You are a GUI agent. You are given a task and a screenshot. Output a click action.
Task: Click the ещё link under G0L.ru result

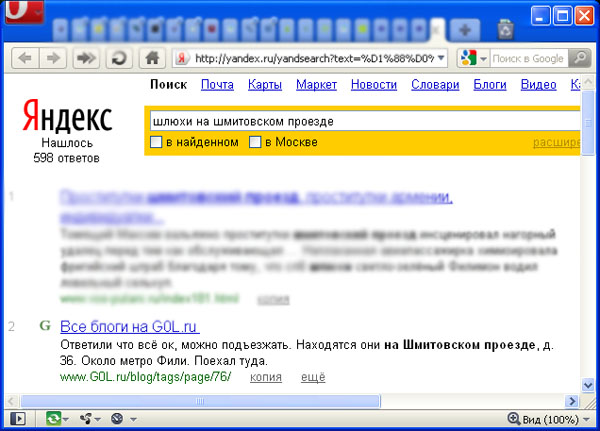313,377
